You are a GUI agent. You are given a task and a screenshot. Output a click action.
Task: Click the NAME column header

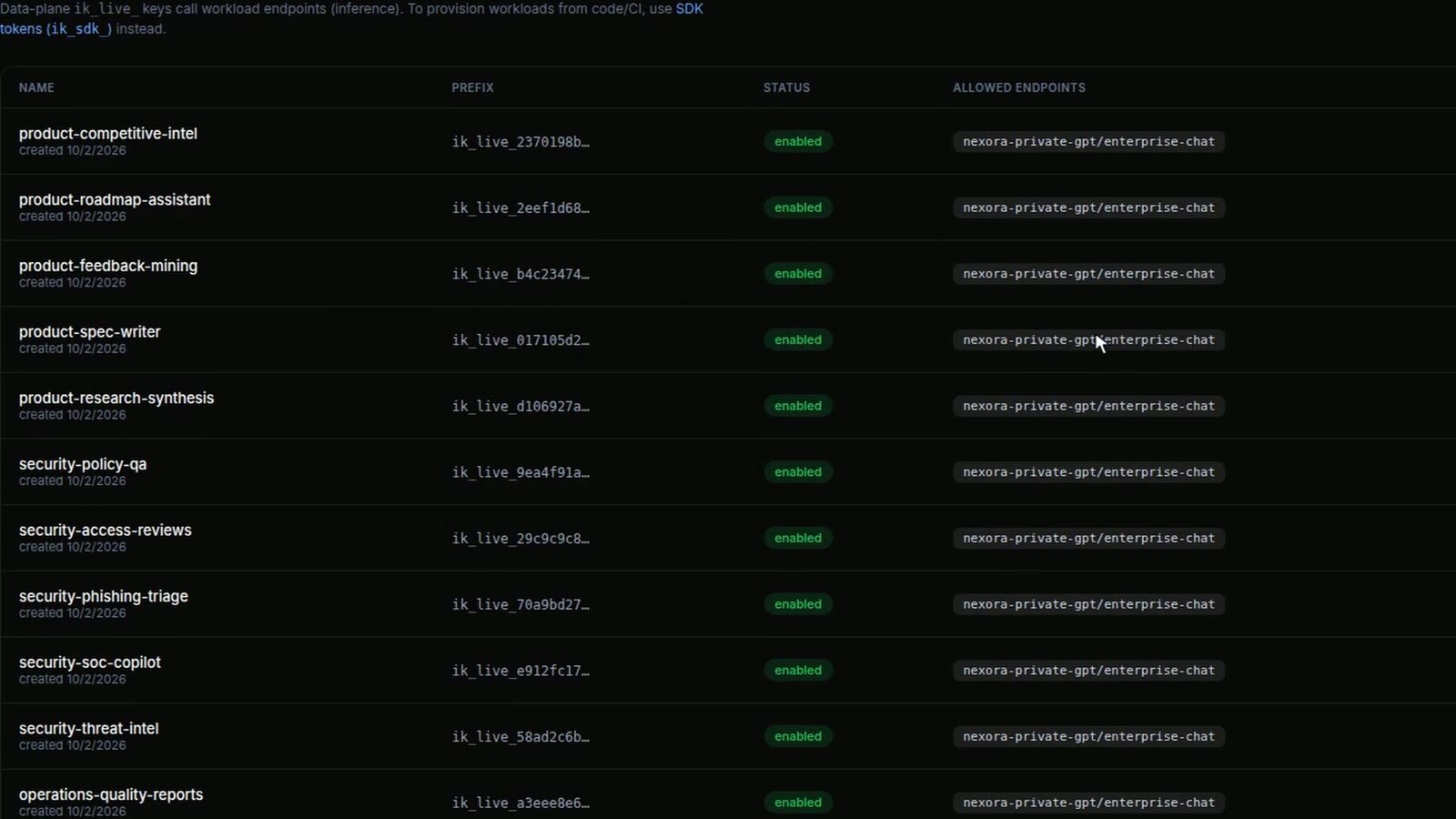36,88
